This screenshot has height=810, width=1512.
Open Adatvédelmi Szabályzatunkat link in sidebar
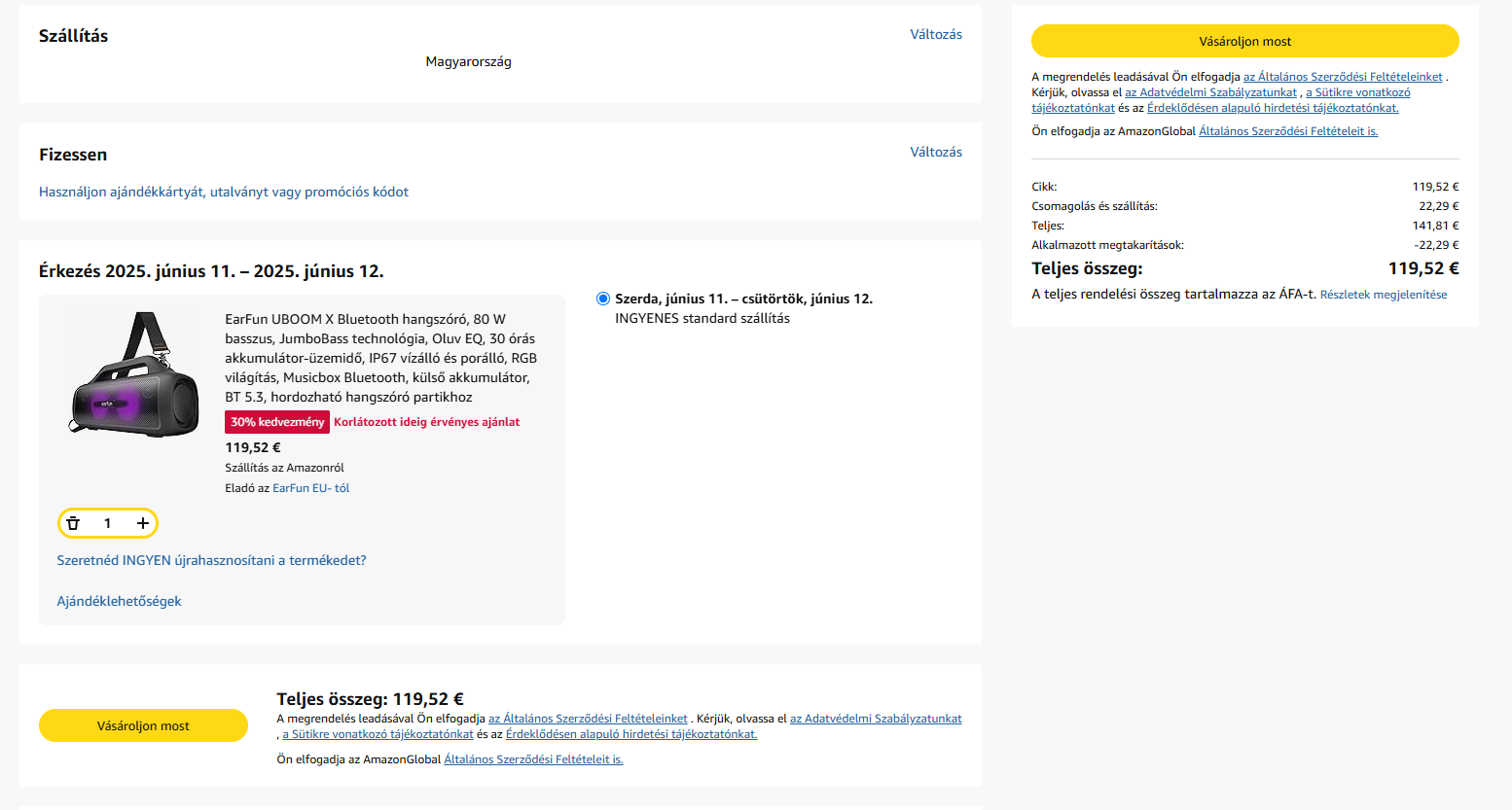pos(1210,92)
